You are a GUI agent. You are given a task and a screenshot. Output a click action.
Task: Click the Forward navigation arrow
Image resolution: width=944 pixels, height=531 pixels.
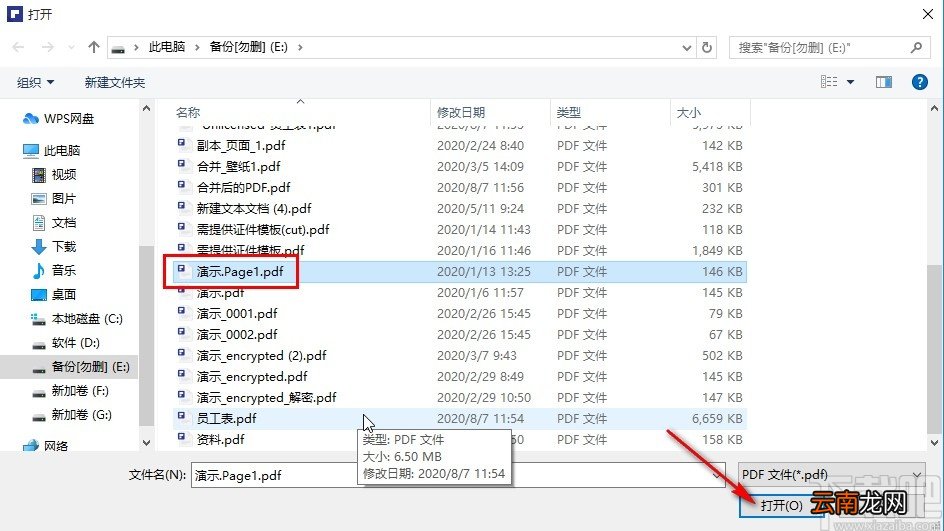click(x=48, y=47)
